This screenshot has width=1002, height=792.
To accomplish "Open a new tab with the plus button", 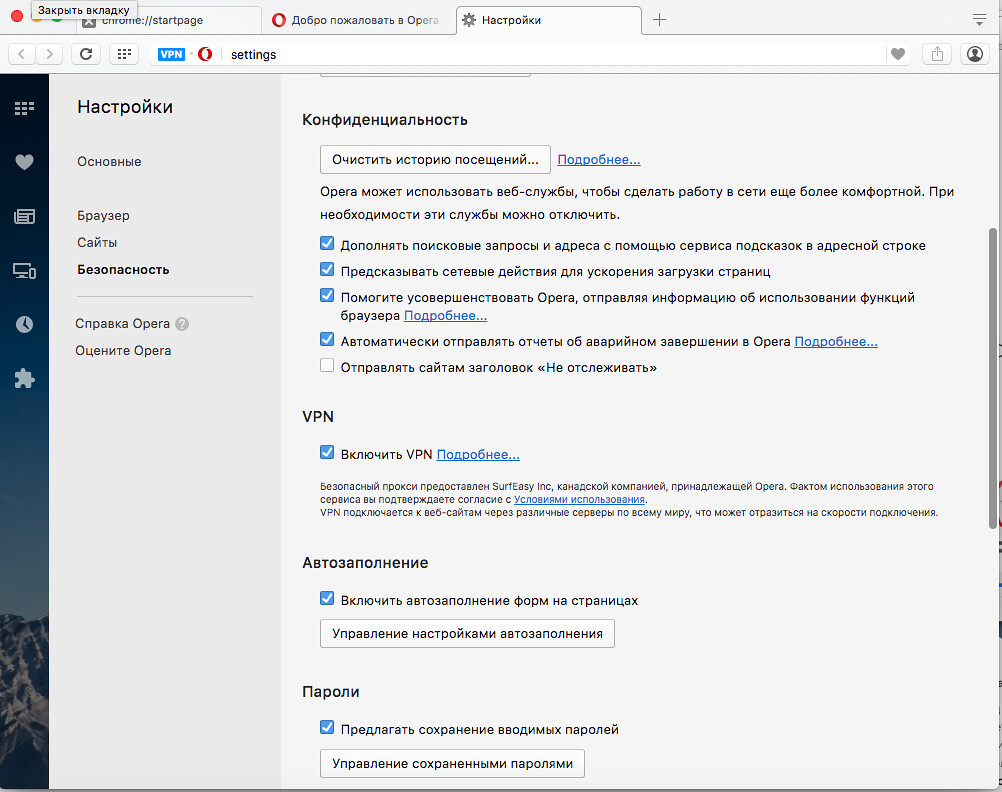I will (x=659, y=20).
